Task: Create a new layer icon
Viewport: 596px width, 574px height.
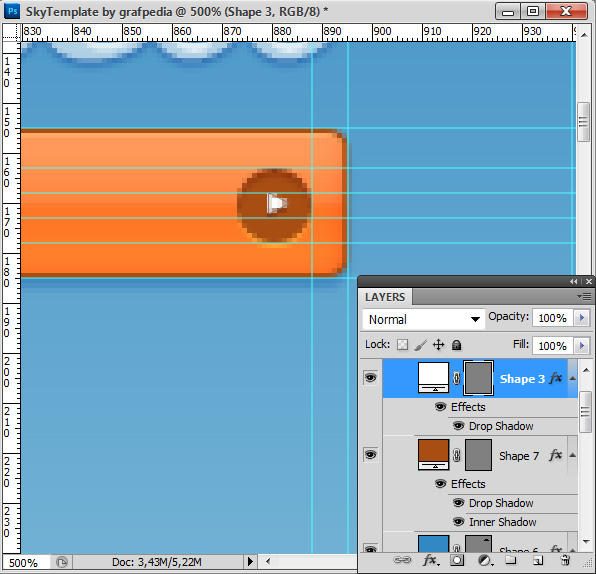Action: tap(537, 560)
